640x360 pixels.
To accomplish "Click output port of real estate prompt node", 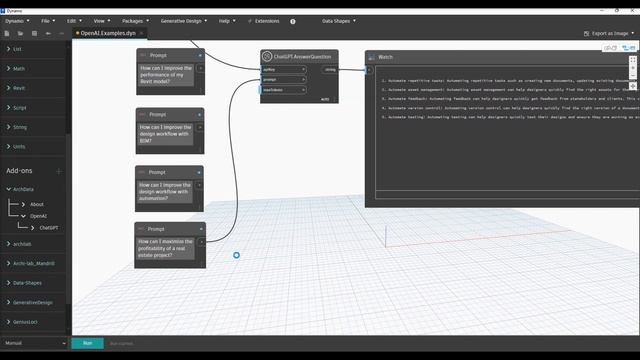I will pos(201,242).
